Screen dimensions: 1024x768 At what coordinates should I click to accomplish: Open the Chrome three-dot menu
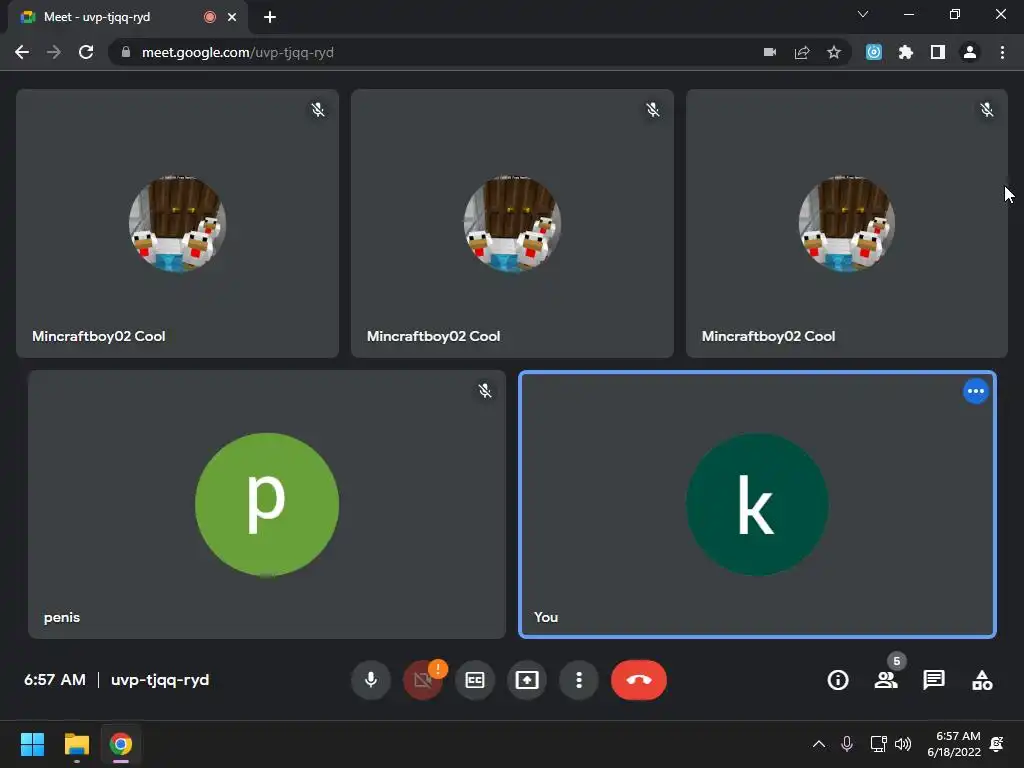click(x=1002, y=52)
